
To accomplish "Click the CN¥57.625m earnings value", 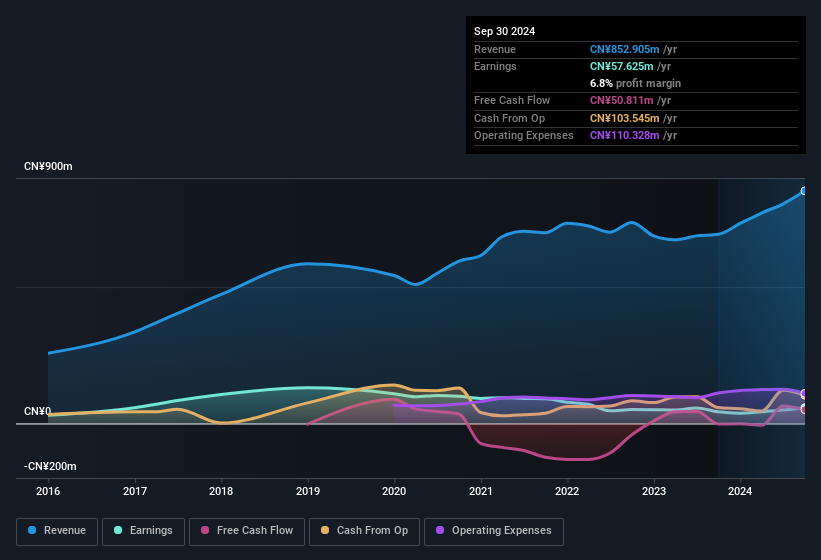I will click(x=622, y=66).
